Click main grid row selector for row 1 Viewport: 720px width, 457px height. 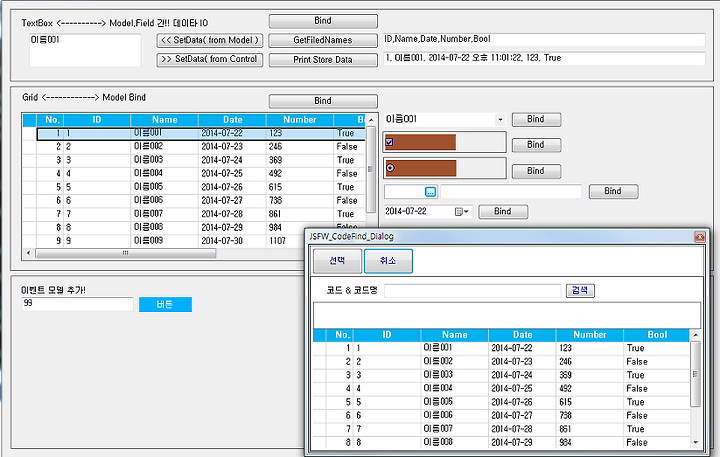point(29,134)
